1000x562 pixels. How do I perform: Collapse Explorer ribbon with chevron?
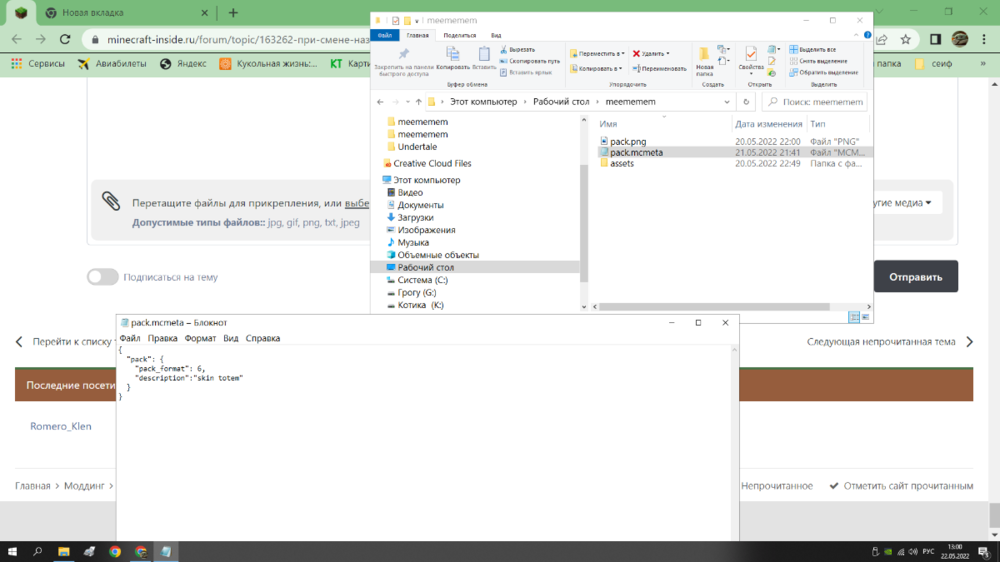click(x=856, y=35)
